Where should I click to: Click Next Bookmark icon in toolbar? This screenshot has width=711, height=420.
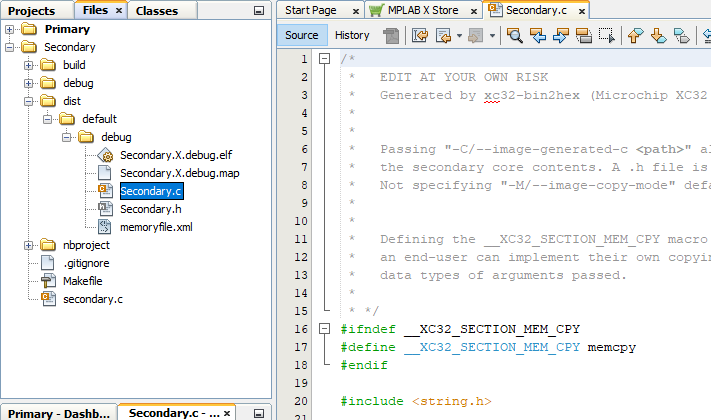pyautogui.click(x=658, y=36)
